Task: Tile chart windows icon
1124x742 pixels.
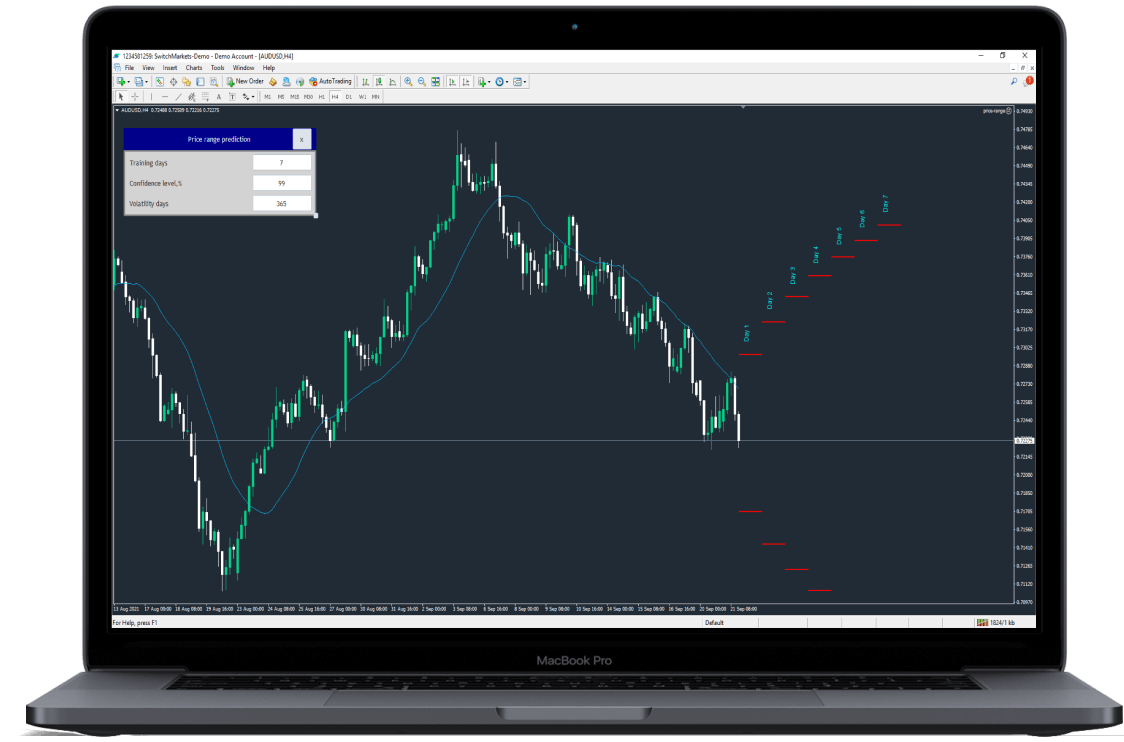Action: pos(436,82)
